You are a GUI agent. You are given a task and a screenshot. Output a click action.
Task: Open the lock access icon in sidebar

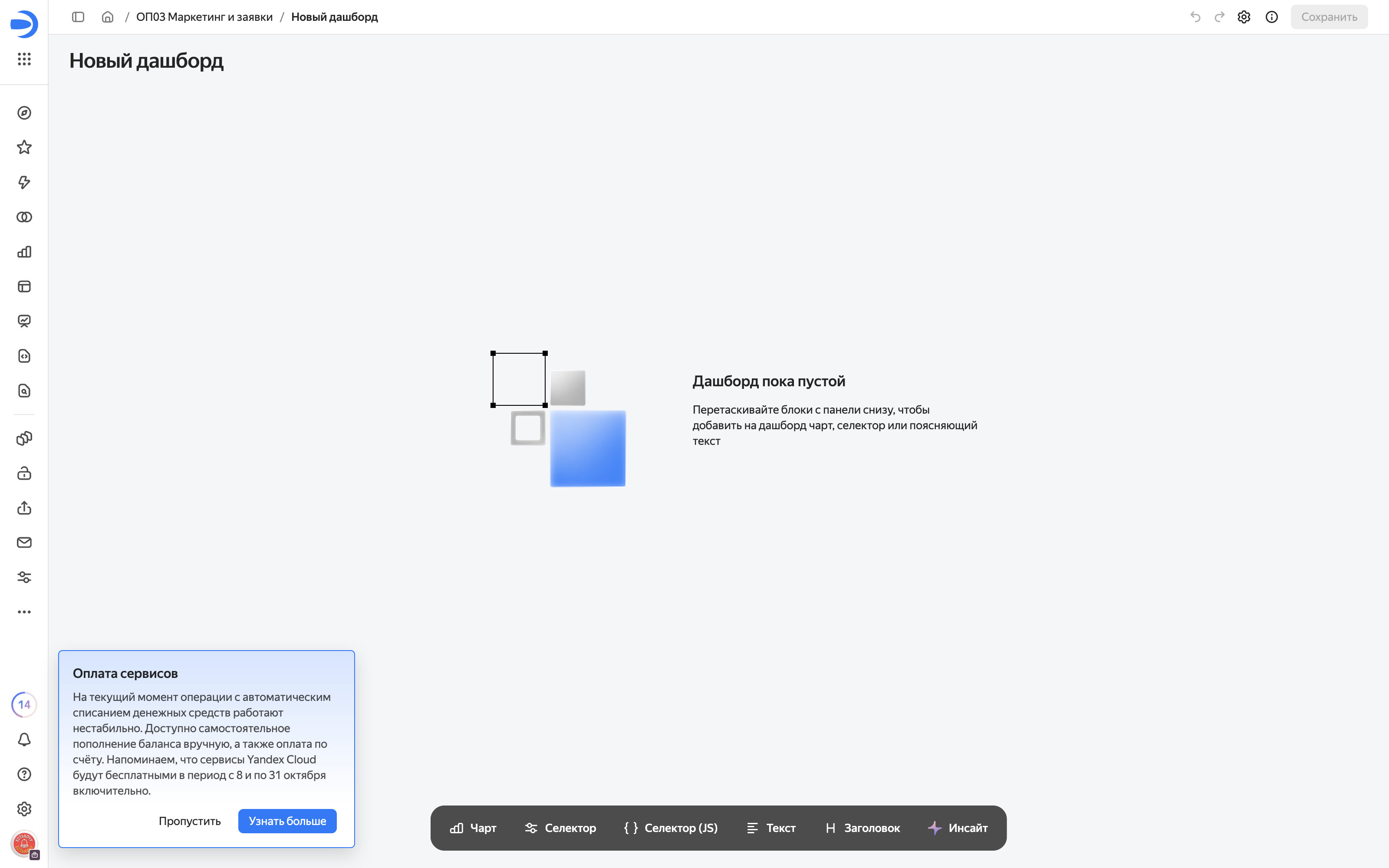[24, 473]
